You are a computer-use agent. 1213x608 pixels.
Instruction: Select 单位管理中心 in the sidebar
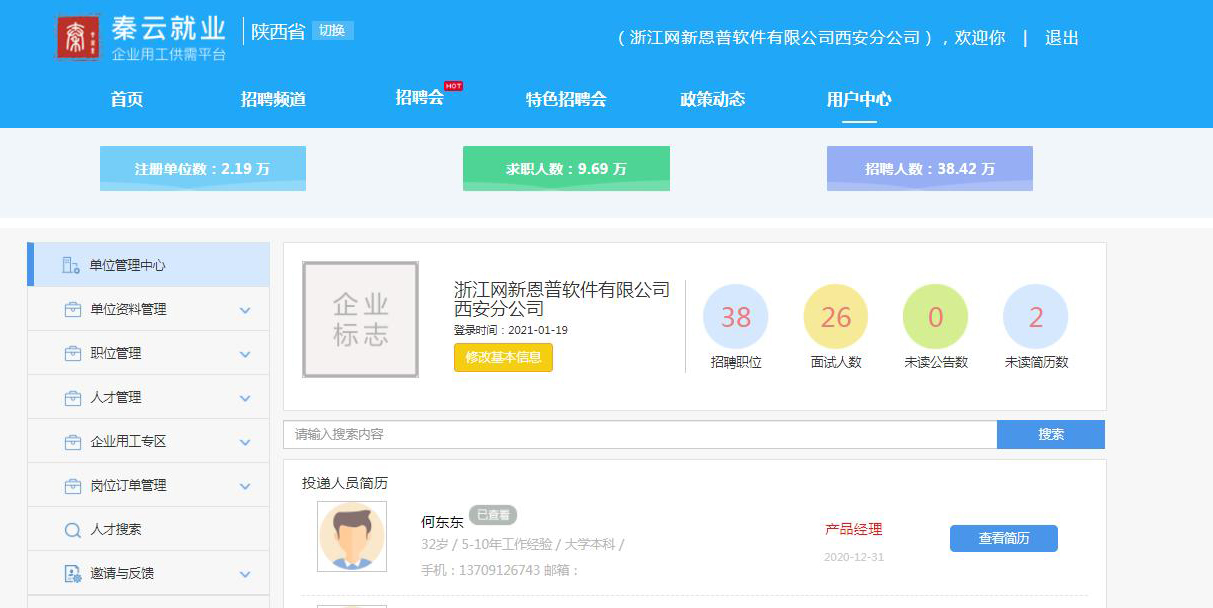tap(148, 265)
